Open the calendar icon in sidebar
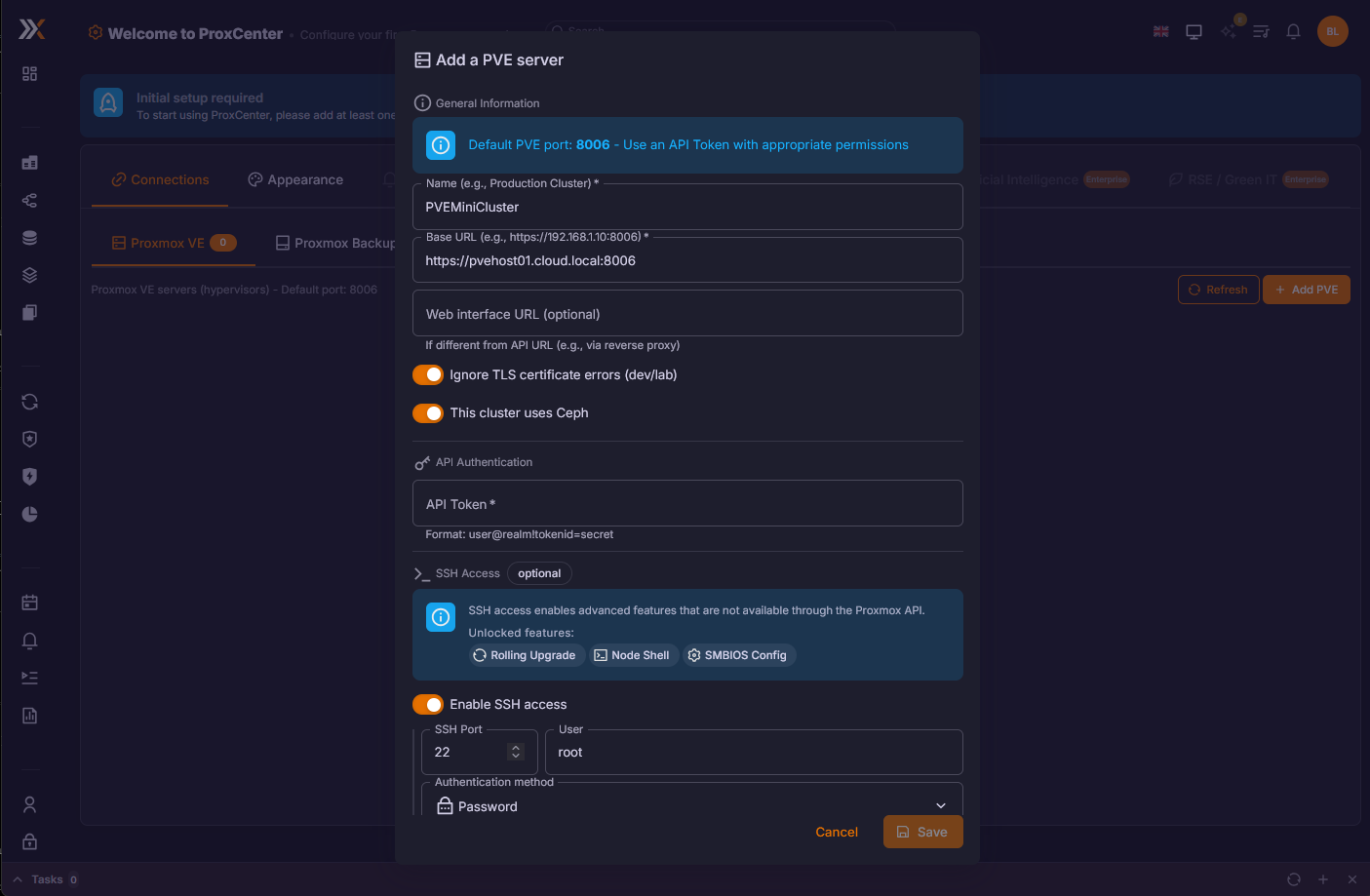This screenshot has width=1370, height=896. (x=30, y=603)
